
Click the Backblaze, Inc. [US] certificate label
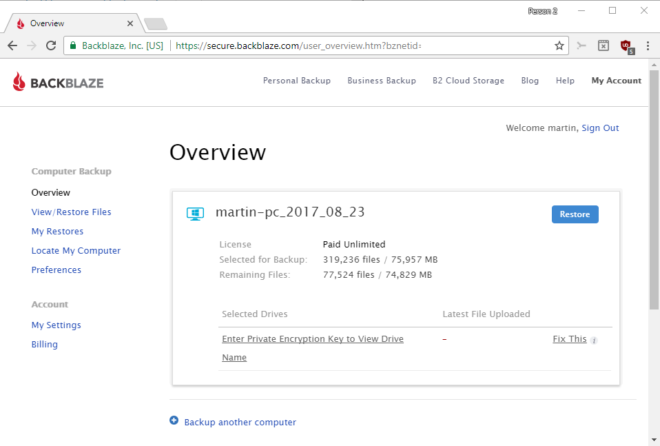click(x=122, y=45)
